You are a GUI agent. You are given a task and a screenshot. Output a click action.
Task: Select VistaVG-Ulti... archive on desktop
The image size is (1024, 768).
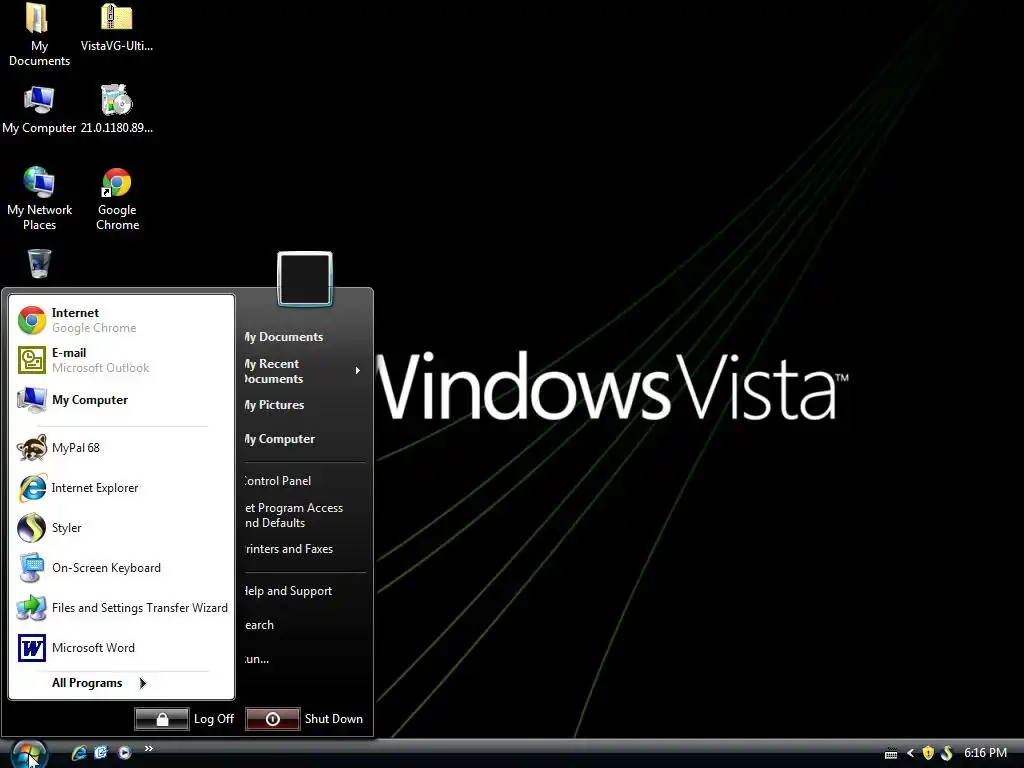[116, 27]
